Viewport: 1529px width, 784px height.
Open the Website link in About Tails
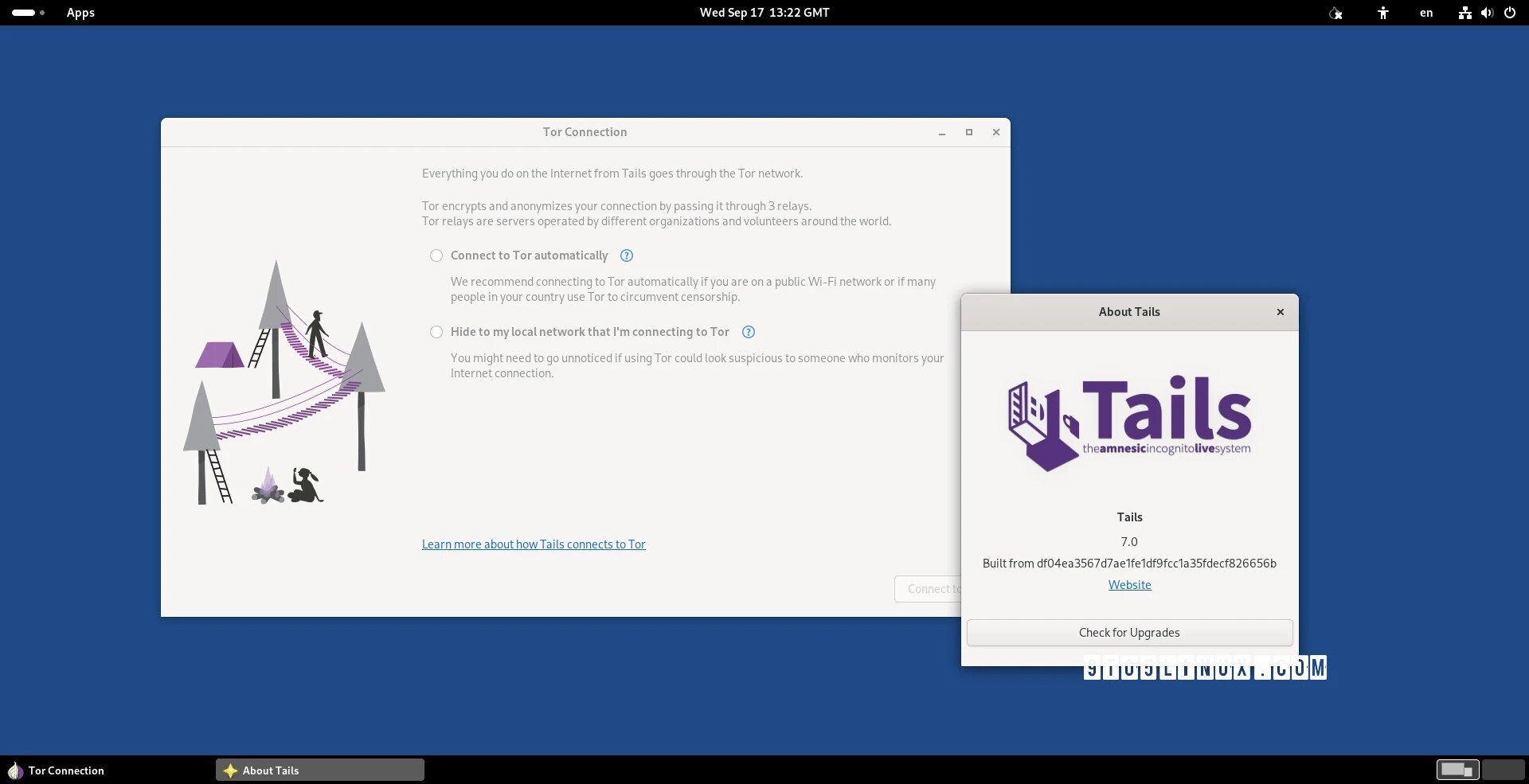click(1129, 585)
